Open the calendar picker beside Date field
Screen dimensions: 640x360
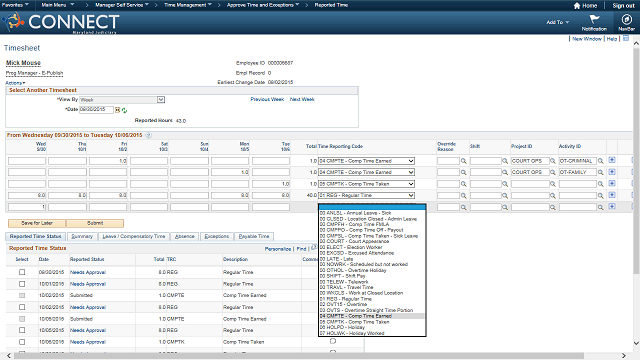(118, 110)
